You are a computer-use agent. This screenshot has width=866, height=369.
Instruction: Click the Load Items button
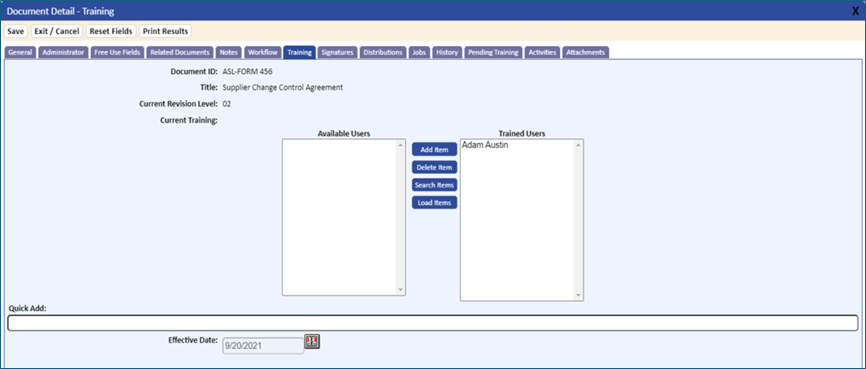tap(434, 203)
